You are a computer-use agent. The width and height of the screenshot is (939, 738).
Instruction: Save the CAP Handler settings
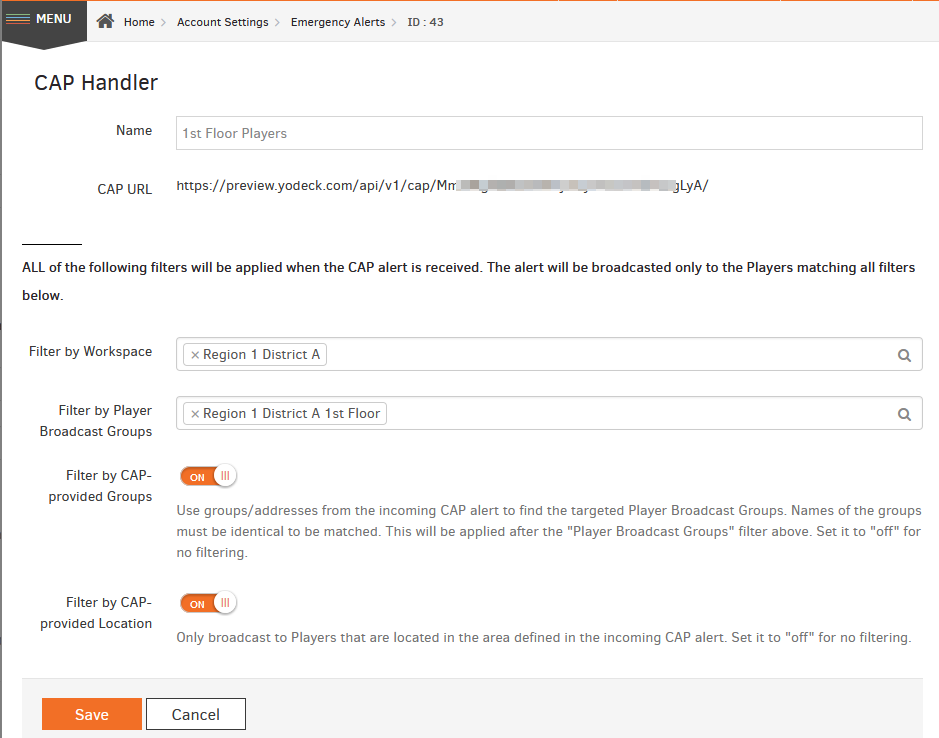[x=91, y=714]
